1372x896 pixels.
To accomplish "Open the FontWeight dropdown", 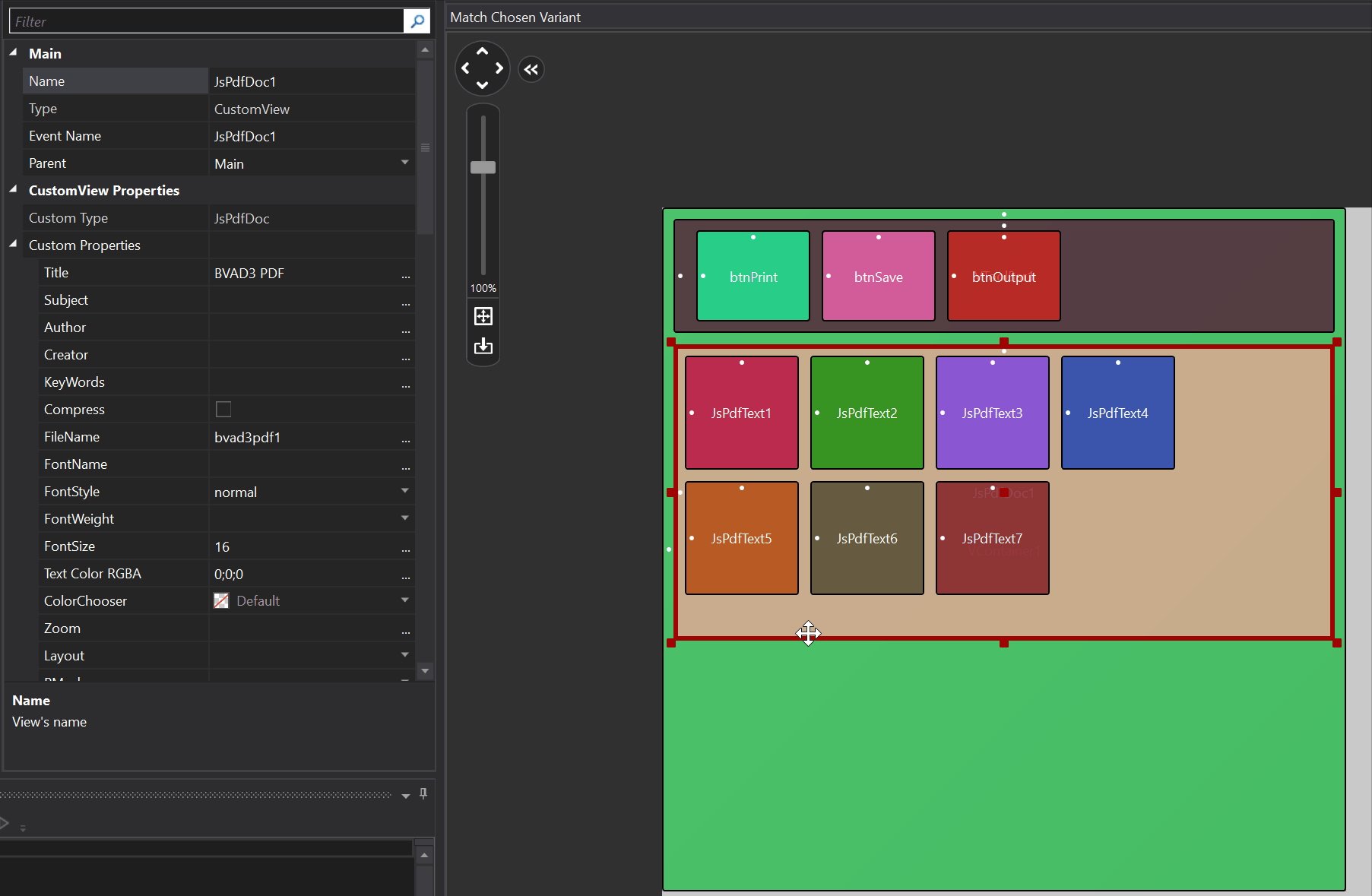I will (405, 518).
